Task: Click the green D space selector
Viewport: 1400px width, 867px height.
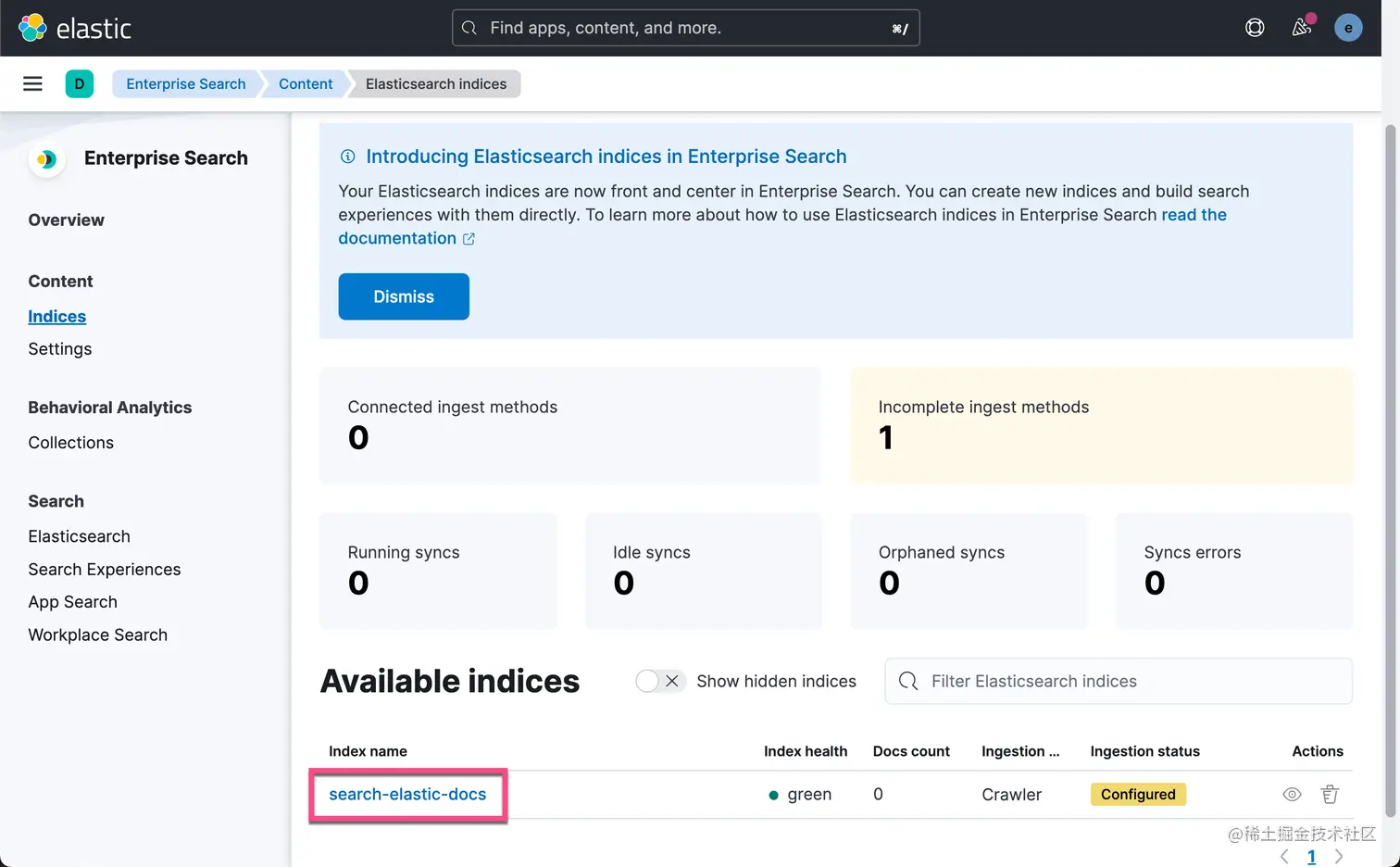Action: 80,84
